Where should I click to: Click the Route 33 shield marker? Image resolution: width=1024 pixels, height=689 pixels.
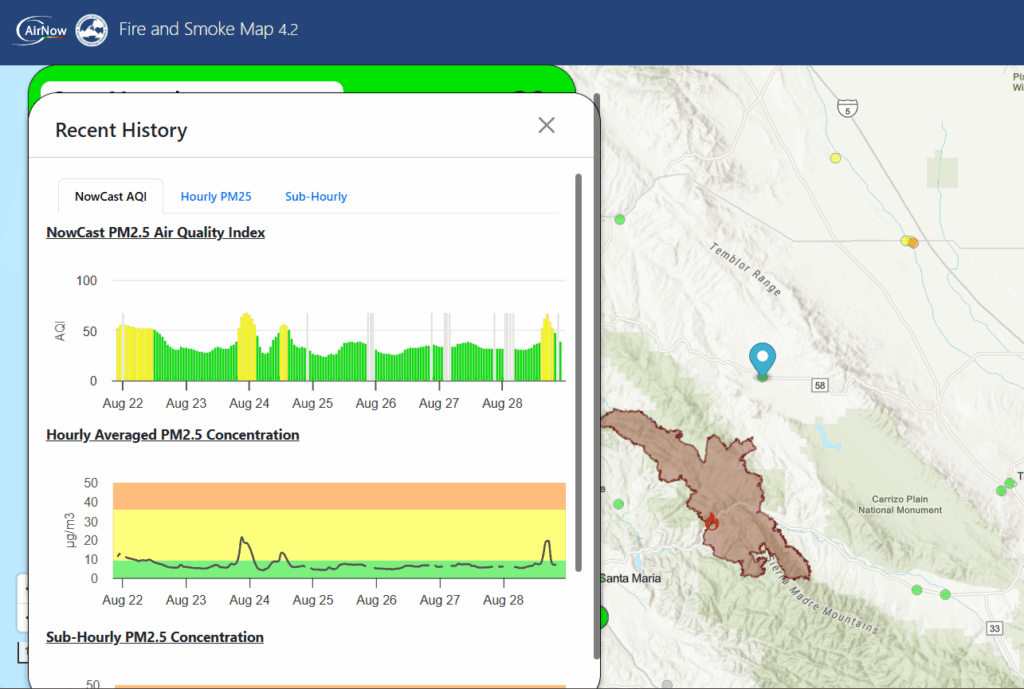coord(993,628)
